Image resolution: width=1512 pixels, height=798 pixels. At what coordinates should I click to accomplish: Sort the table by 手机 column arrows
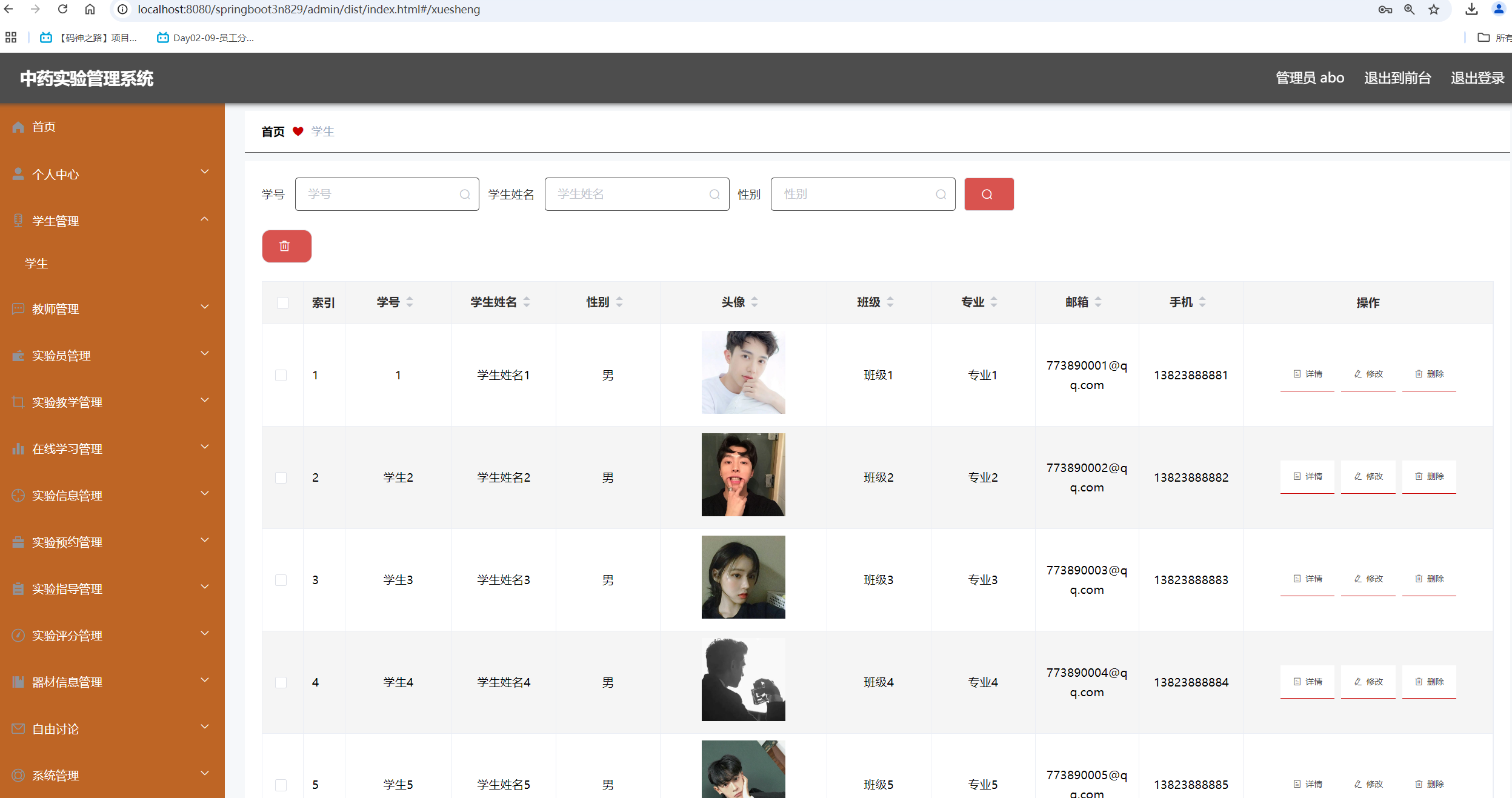coord(1202,302)
